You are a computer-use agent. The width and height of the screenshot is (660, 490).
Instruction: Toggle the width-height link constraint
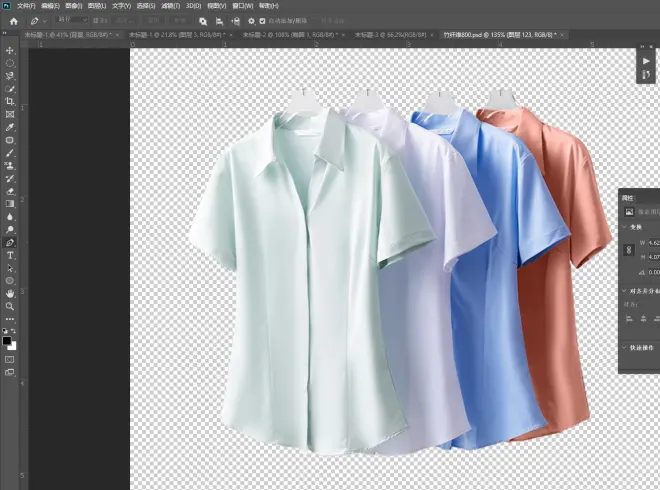coord(629,250)
